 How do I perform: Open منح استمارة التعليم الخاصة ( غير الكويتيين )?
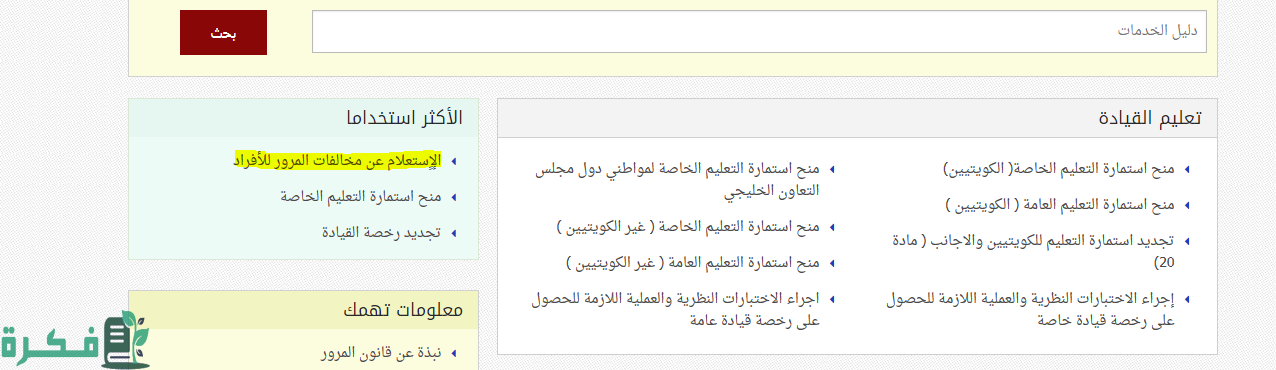coord(688,227)
